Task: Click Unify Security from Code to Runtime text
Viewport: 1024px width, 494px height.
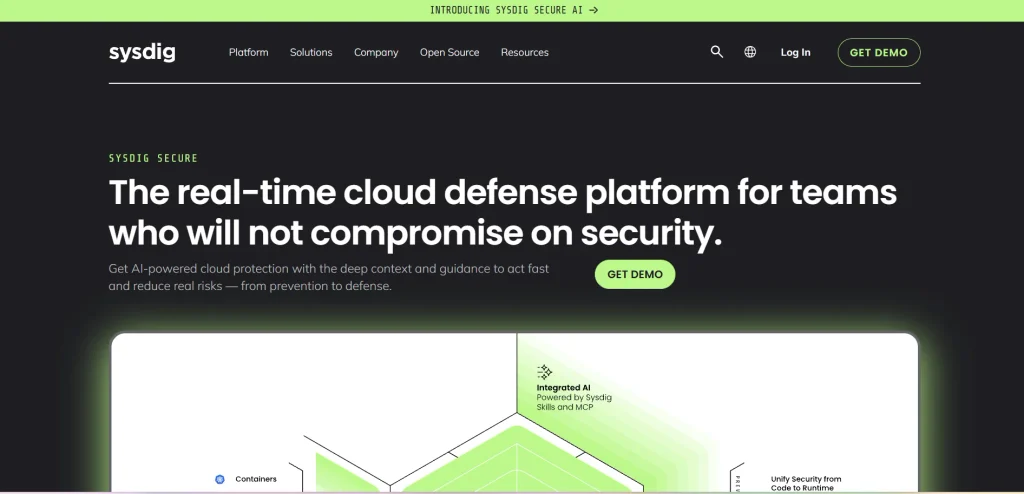Action: [x=806, y=484]
